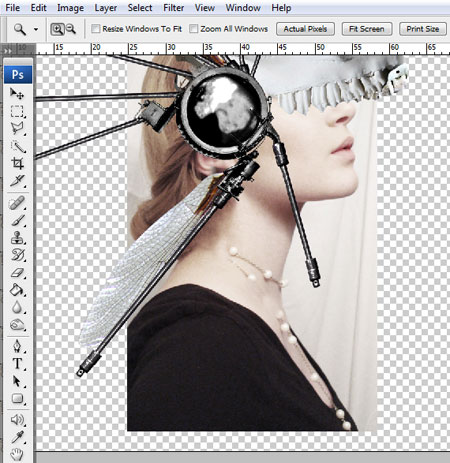The width and height of the screenshot is (450, 463).
Task: Select the Paint Bucket tool
Action: 17,290
